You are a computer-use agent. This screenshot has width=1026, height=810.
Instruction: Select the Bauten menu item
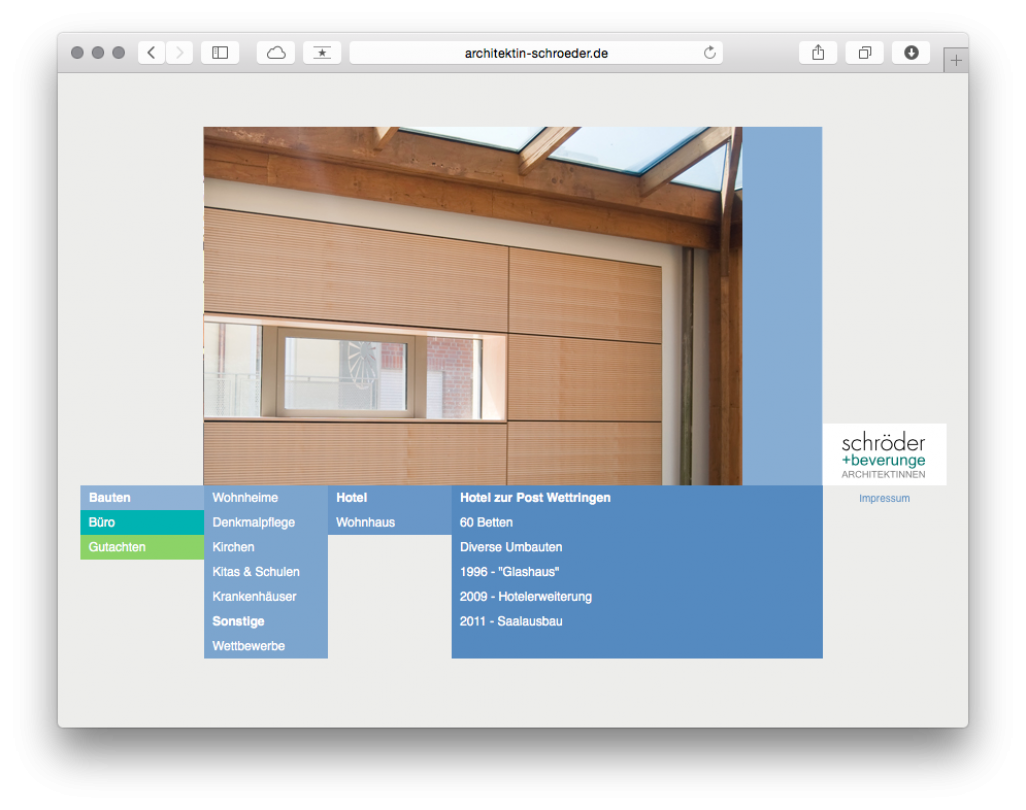142,497
